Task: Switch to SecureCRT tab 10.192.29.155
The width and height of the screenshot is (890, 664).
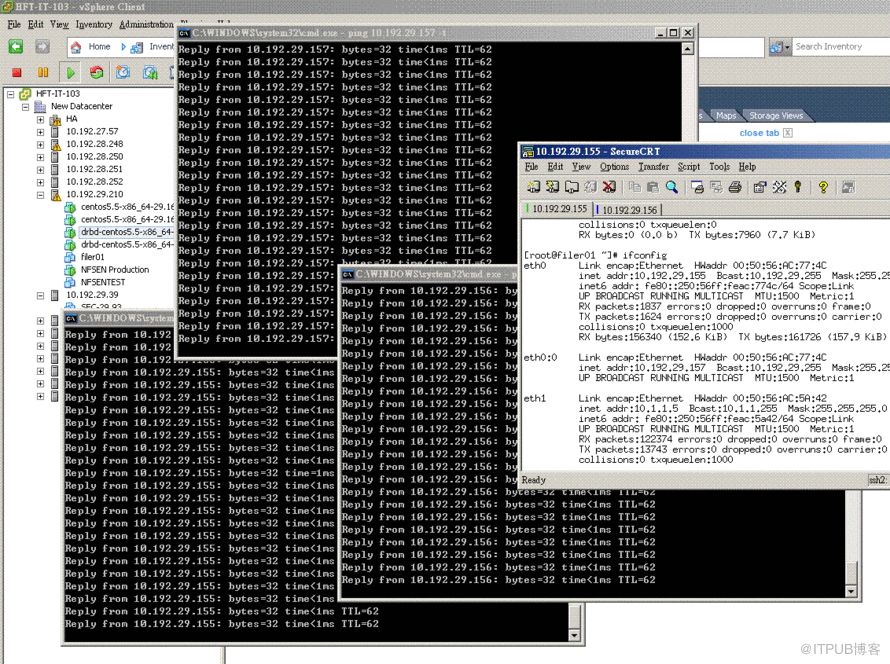Action: pyautogui.click(x=558, y=209)
